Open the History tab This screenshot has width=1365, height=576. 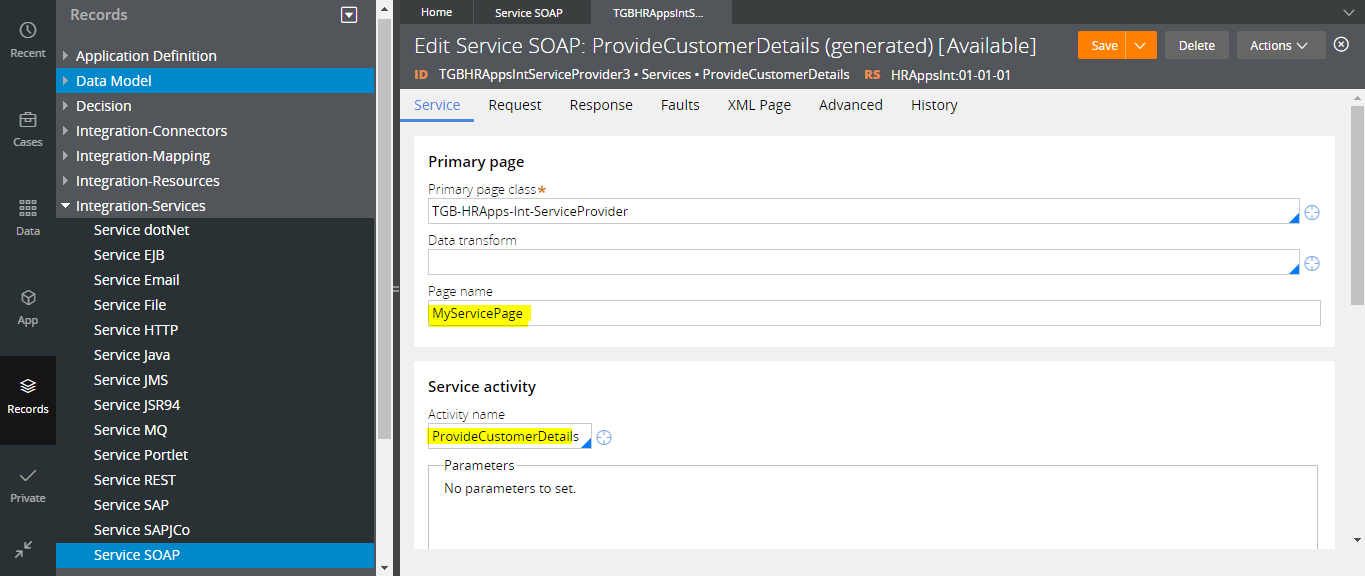(x=933, y=104)
